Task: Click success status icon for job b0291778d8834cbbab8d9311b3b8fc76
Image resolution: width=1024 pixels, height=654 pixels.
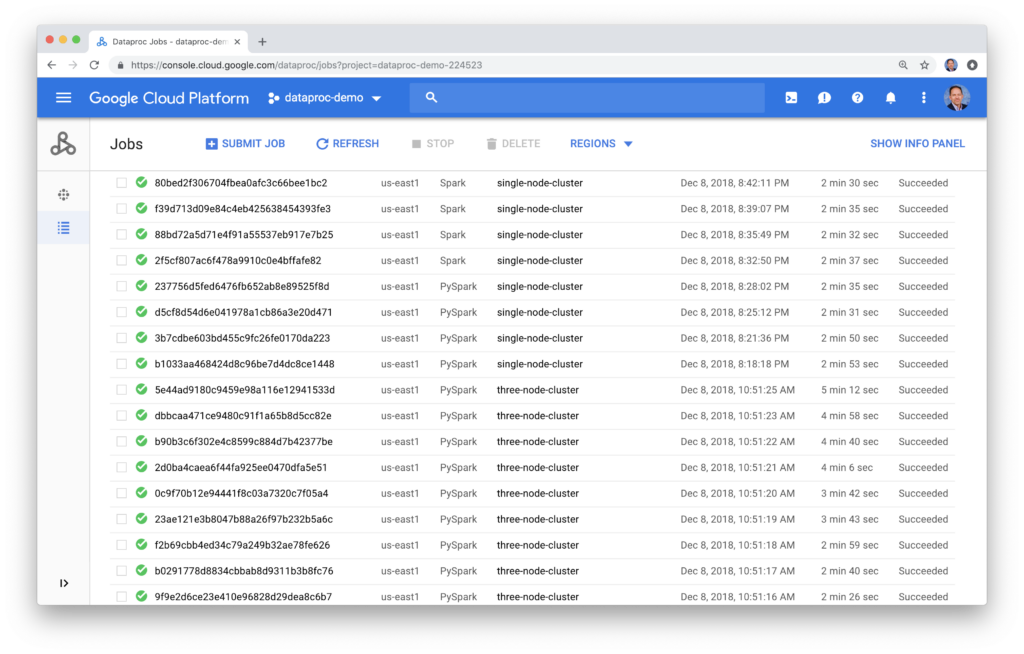Action: (141, 570)
